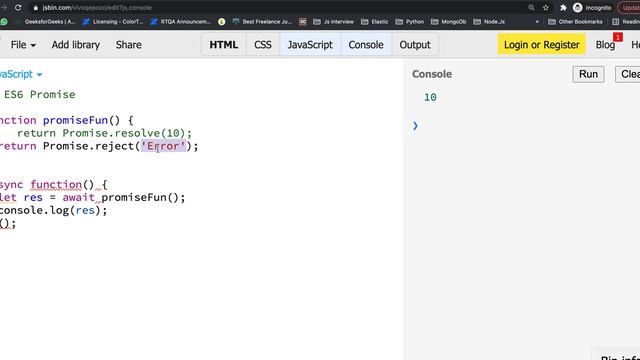The image size is (640, 360).
Task: Click the console.log(res) line
Action: tap(53, 211)
